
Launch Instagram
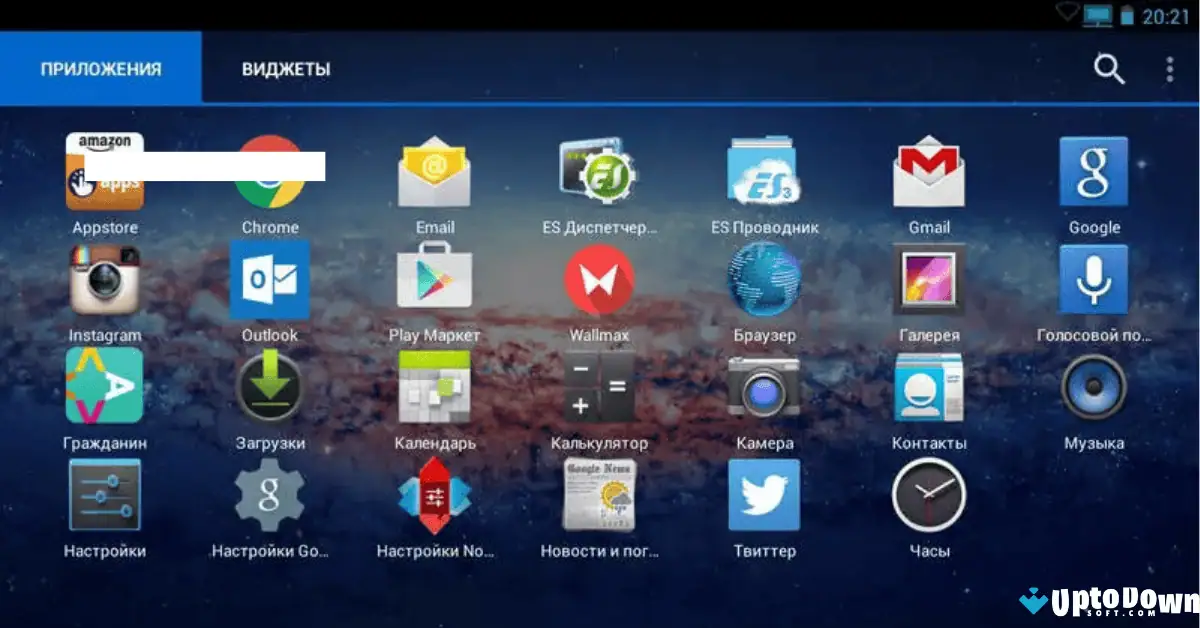(105, 281)
